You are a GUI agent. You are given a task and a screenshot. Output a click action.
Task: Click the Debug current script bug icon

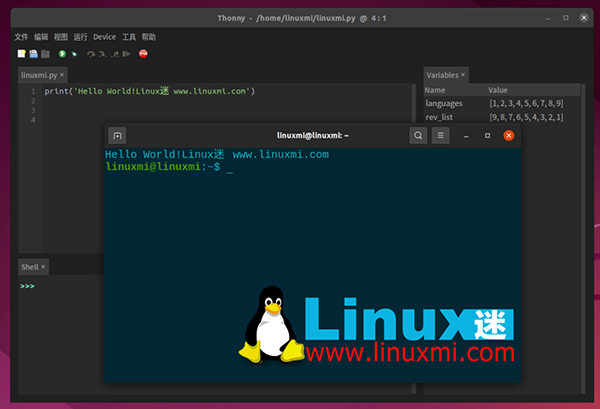pos(74,54)
